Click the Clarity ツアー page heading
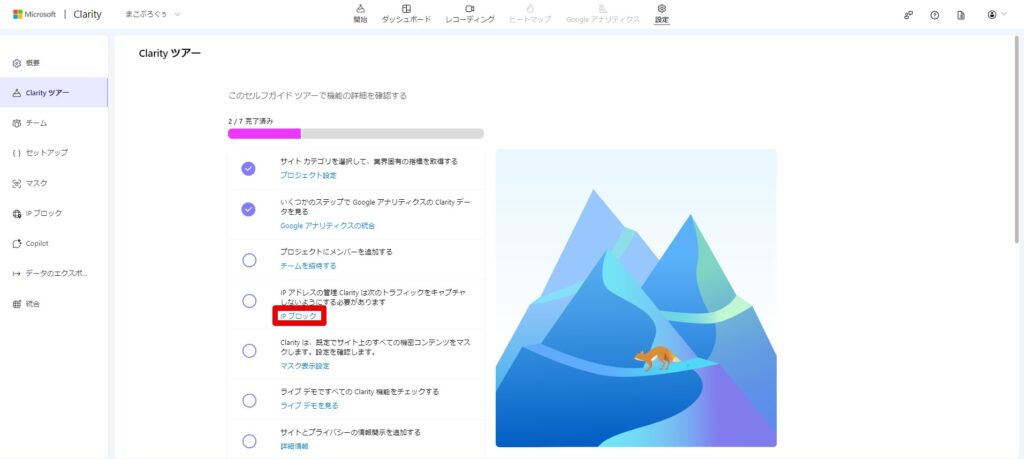 (x=170, y=54)
